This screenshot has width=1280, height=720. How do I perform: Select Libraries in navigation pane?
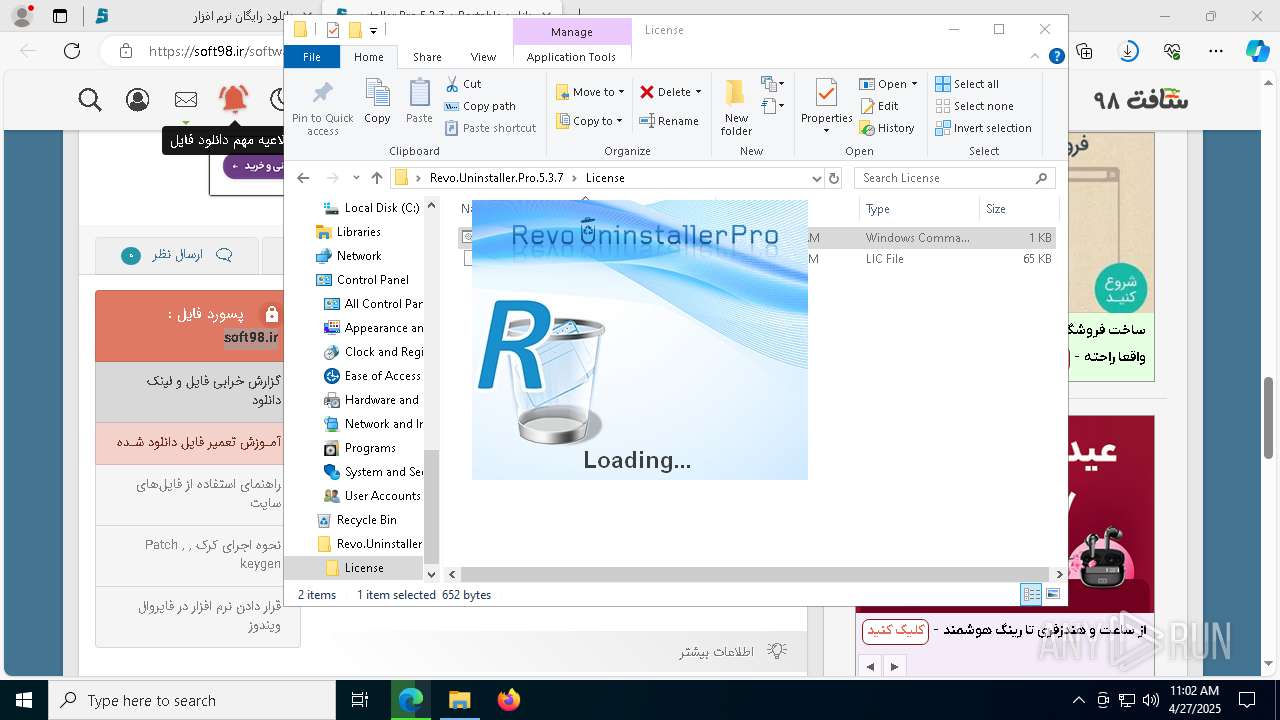coord(358,232)
